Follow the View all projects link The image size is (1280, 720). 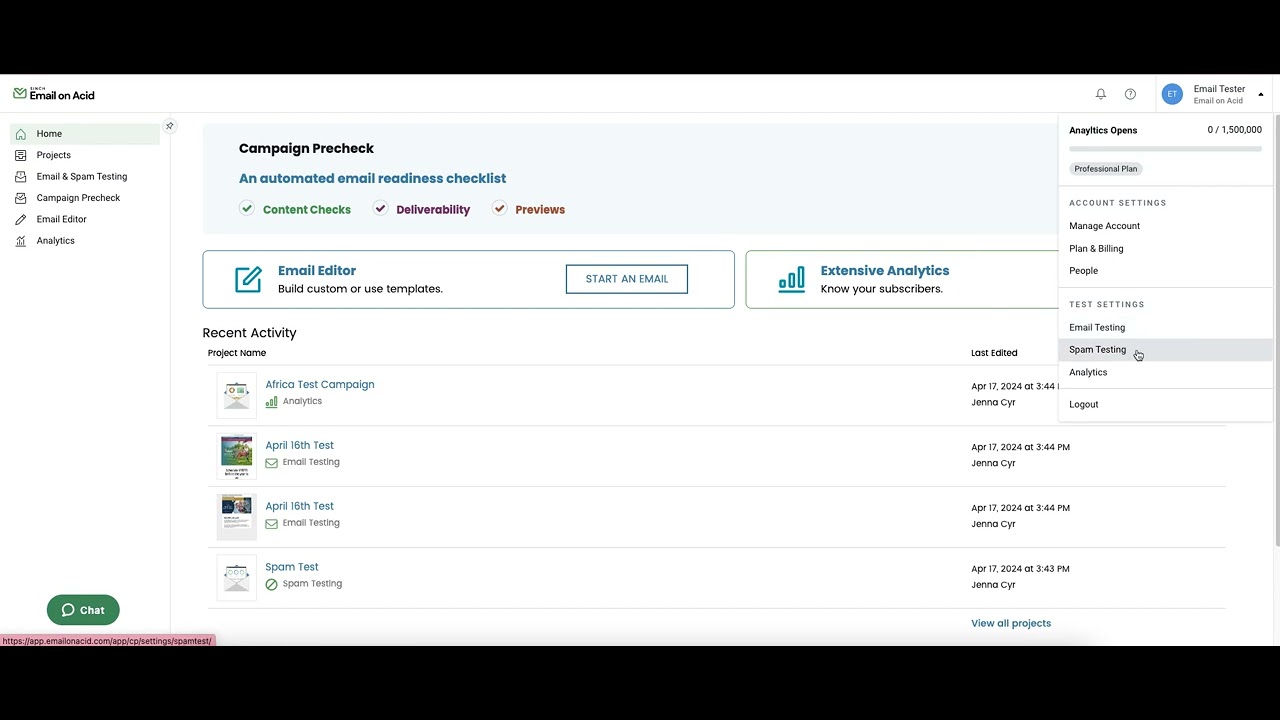point(1010,623)
